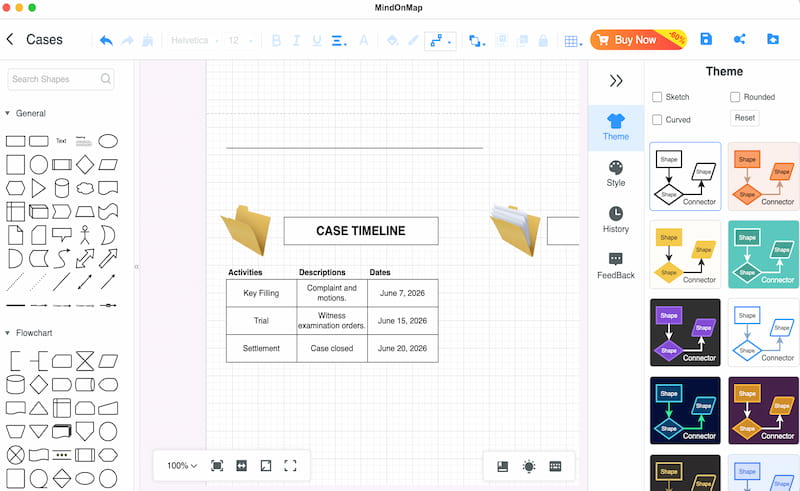Select the triangle shape in General

point(38,188)
